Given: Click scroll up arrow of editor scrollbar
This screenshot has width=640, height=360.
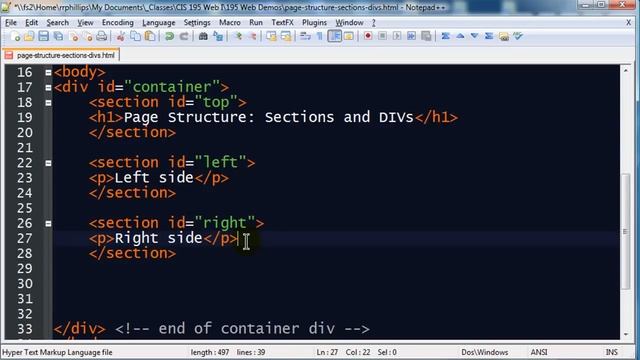Looking at the screenshot, I should click(626, 71).
